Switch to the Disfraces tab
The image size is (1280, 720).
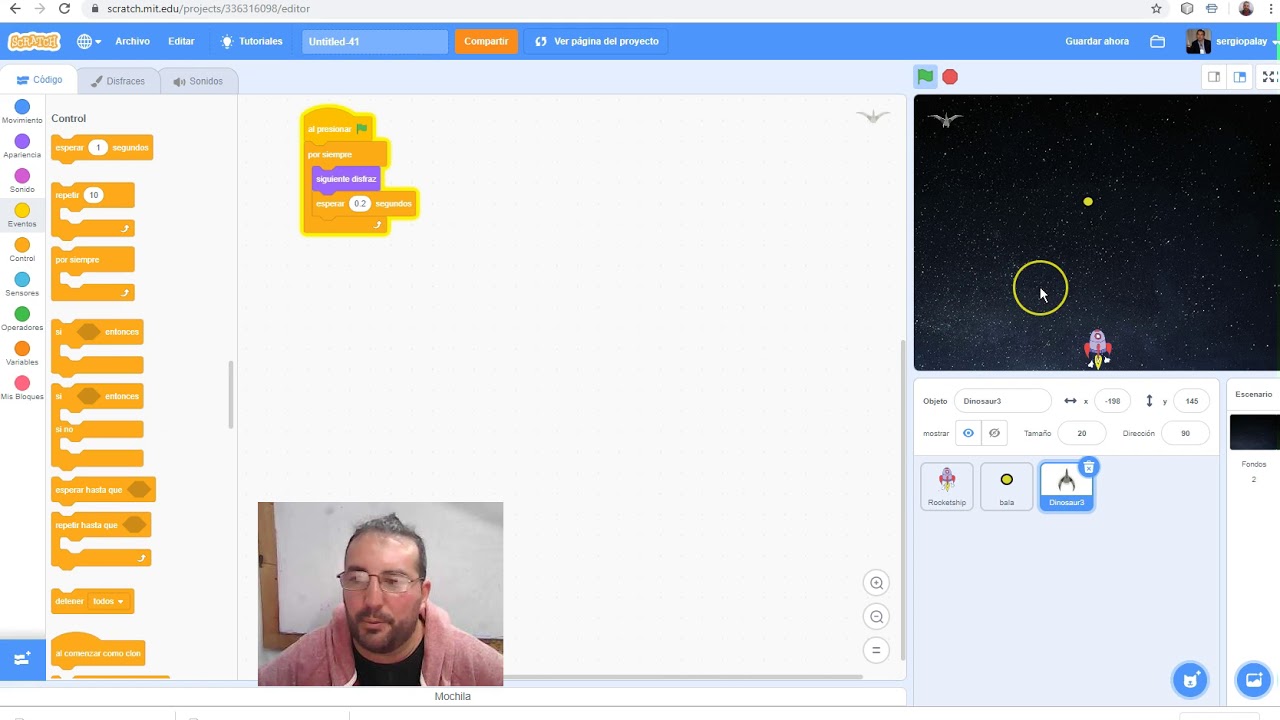point(118,81)
